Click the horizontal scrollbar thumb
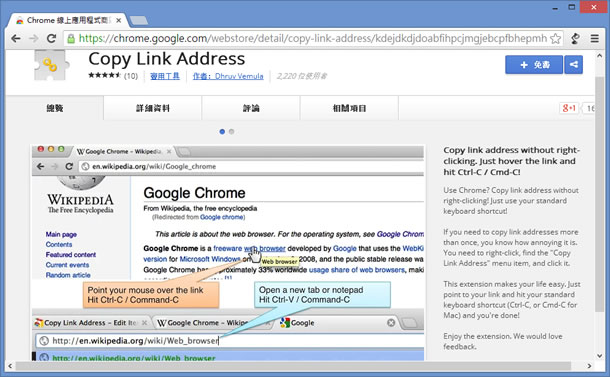 pos(293,366)
